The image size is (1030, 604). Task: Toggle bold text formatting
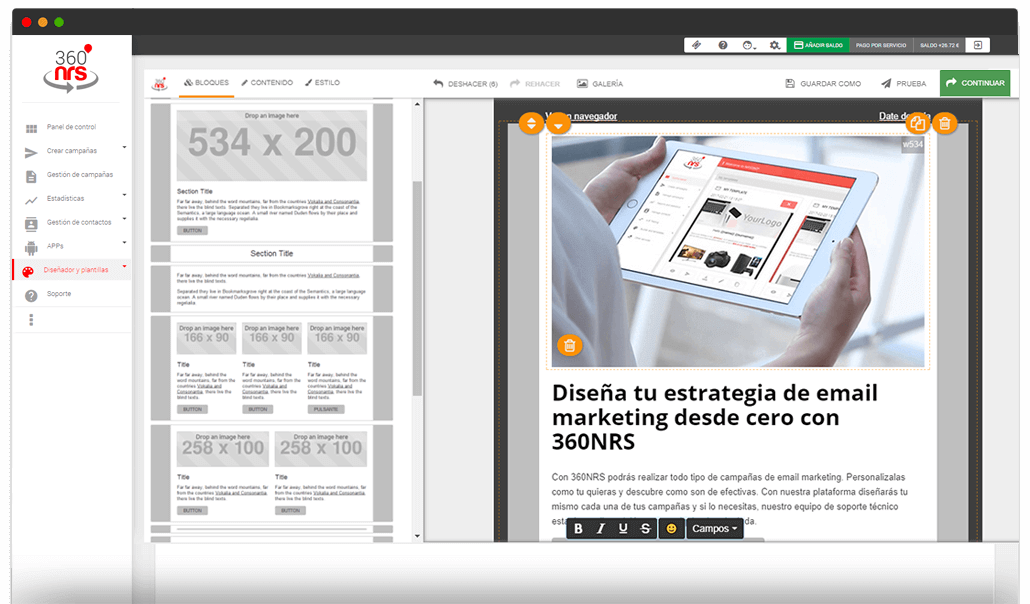(x=578, y=528)
